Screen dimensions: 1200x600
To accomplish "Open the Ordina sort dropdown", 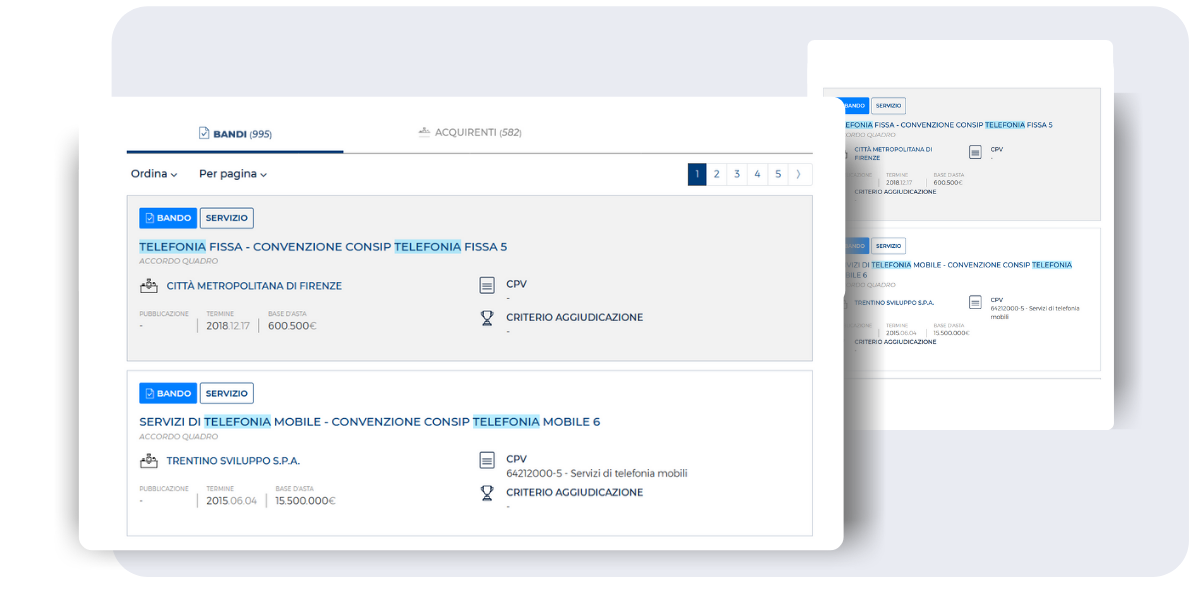I will [x=154, y=174].
